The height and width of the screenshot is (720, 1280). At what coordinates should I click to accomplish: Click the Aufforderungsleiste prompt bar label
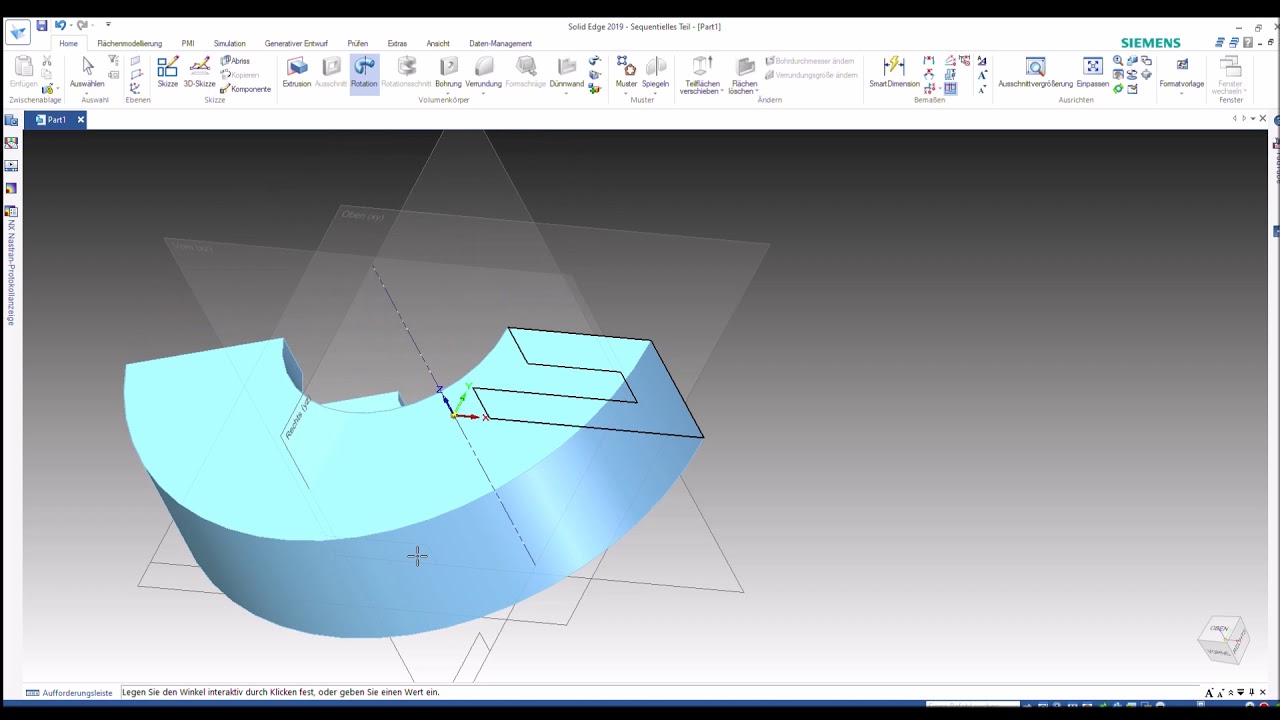click(70, 693)
